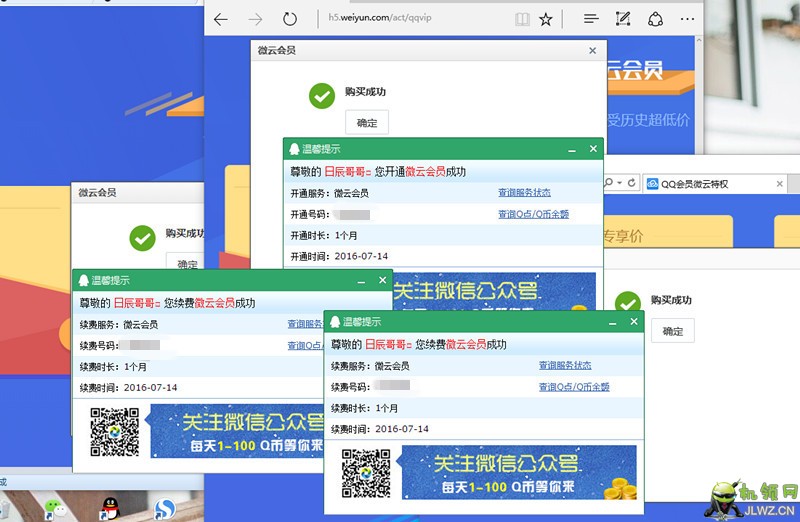Minimize the 开通微云会员成功 popup
Screen dimensions: 800x522
tap(572, 150)
